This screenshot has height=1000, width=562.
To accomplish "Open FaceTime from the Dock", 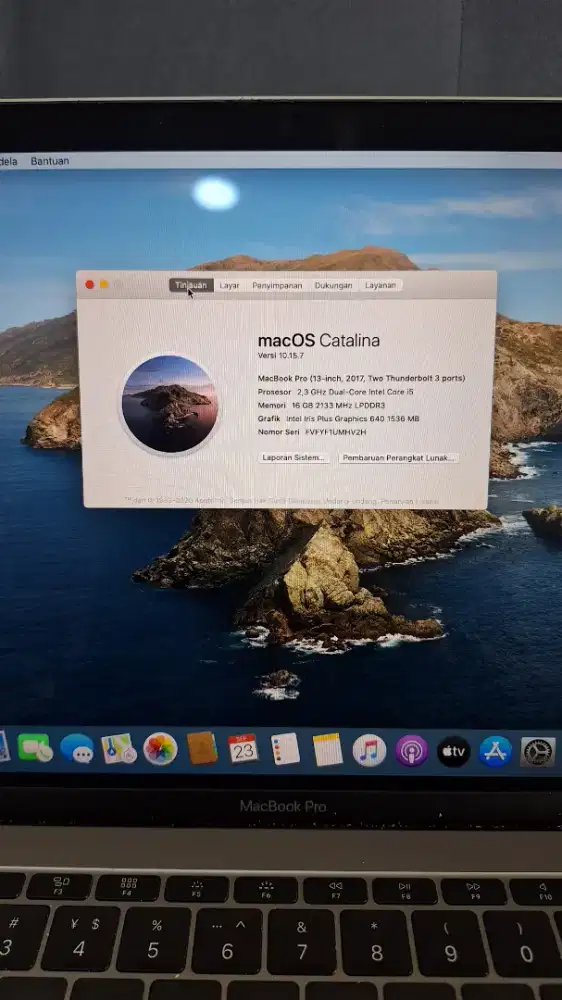I will [34, 747].
